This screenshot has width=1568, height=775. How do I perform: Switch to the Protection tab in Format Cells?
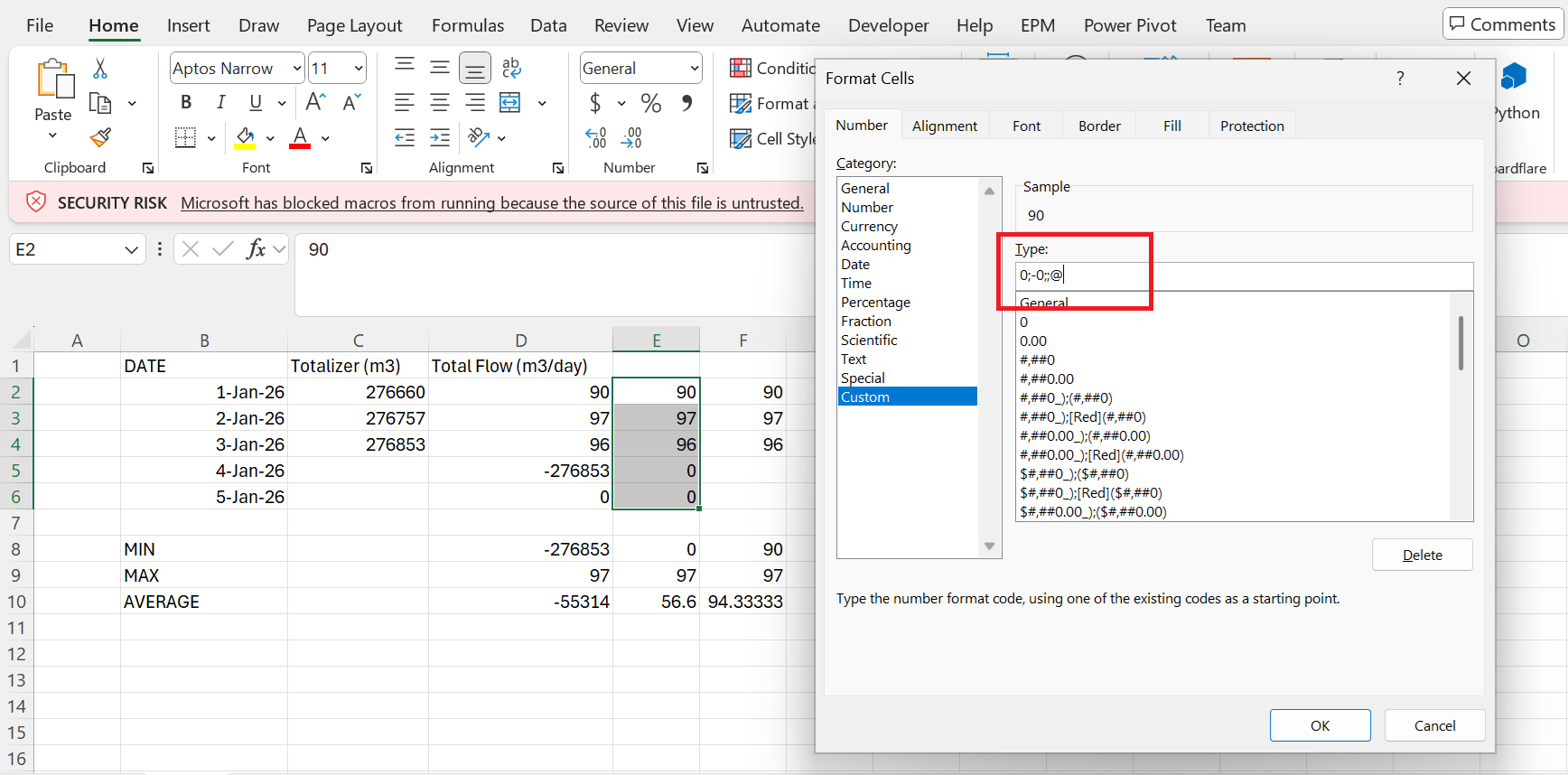coord(1252,126)
